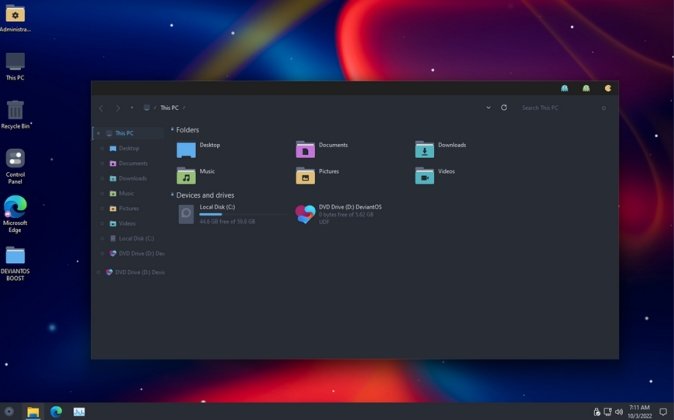Click the third pinned taskbar app
Viewport: 674px width, 420px height.
point(79,412)
